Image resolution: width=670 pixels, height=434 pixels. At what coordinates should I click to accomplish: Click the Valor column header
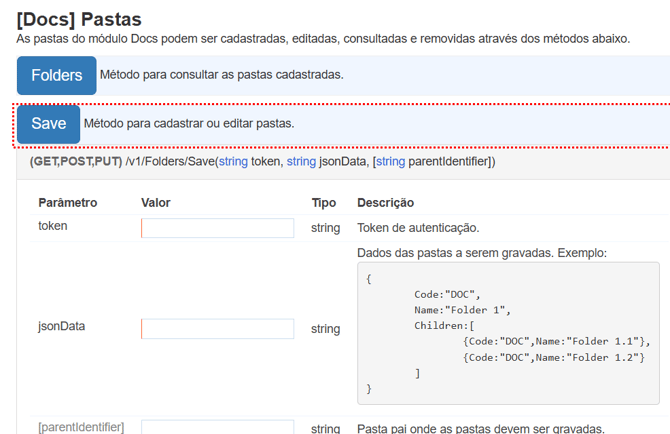point(156,203)
